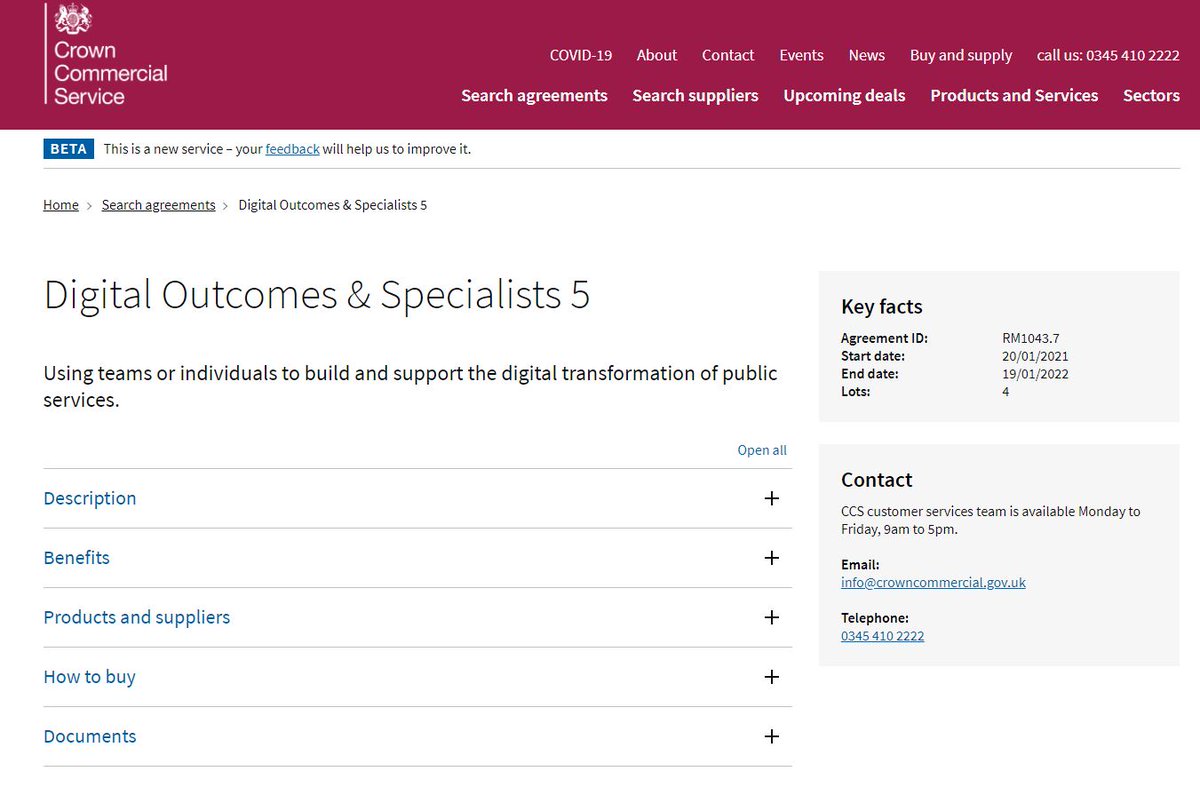1200x803 pixels.
Task: Open the Documents accordion heading
Action: tap(90, 736)
